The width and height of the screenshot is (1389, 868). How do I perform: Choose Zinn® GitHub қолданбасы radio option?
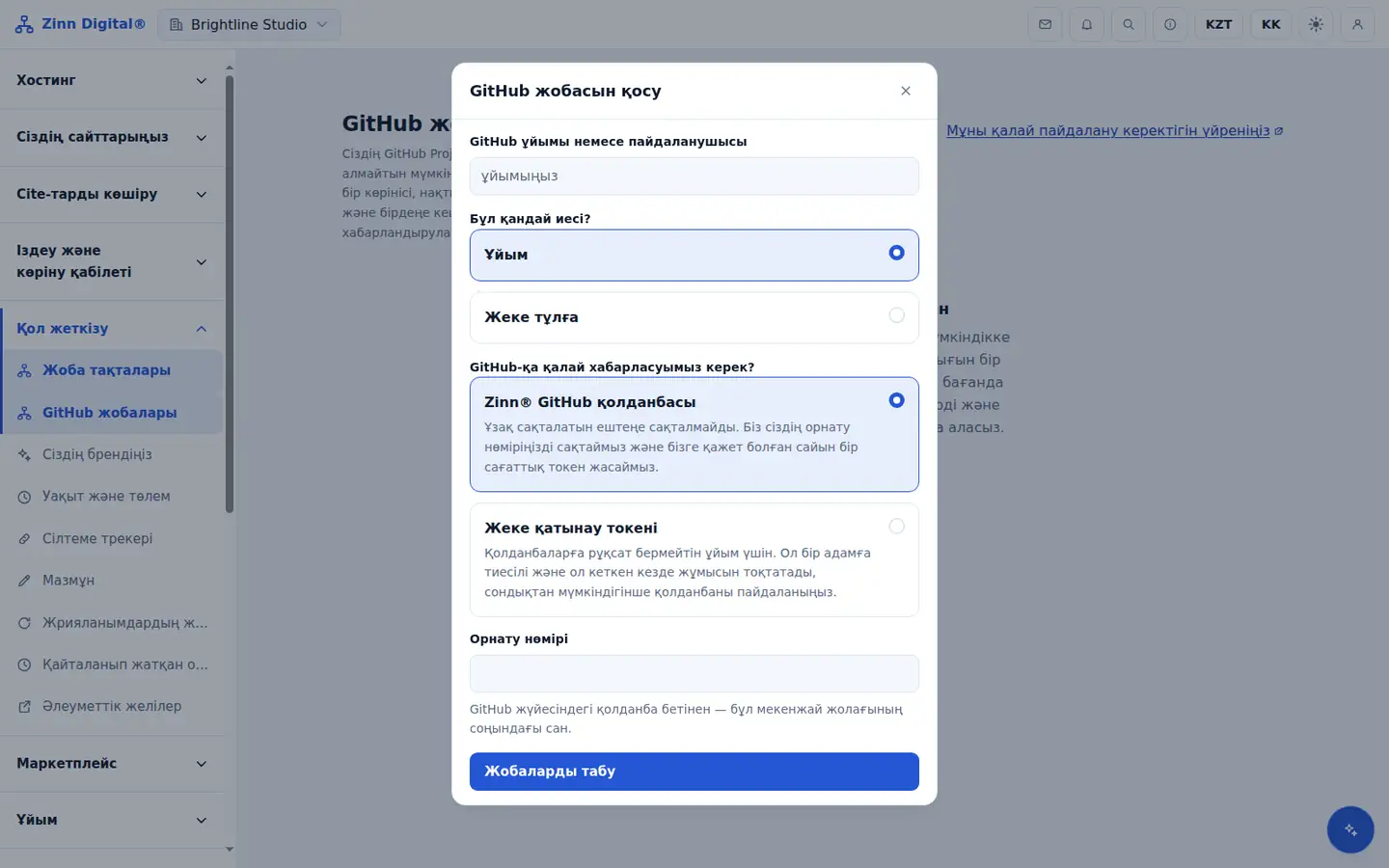tap(694, 434)
